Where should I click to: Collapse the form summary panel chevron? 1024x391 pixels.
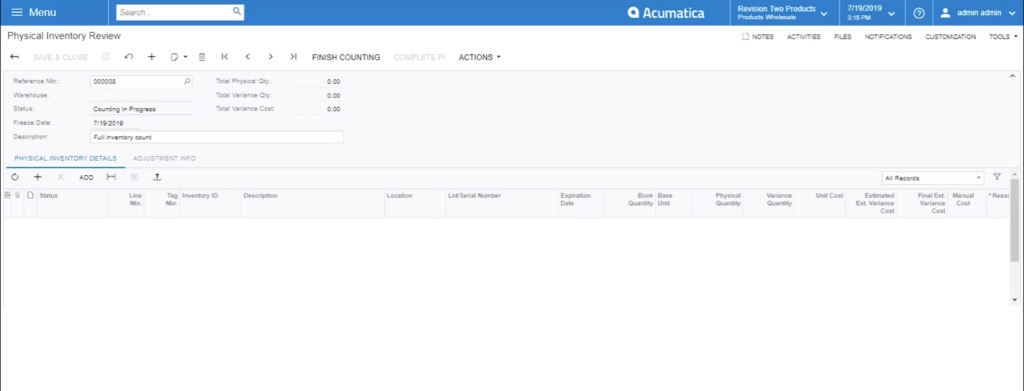coord(1012,76)
